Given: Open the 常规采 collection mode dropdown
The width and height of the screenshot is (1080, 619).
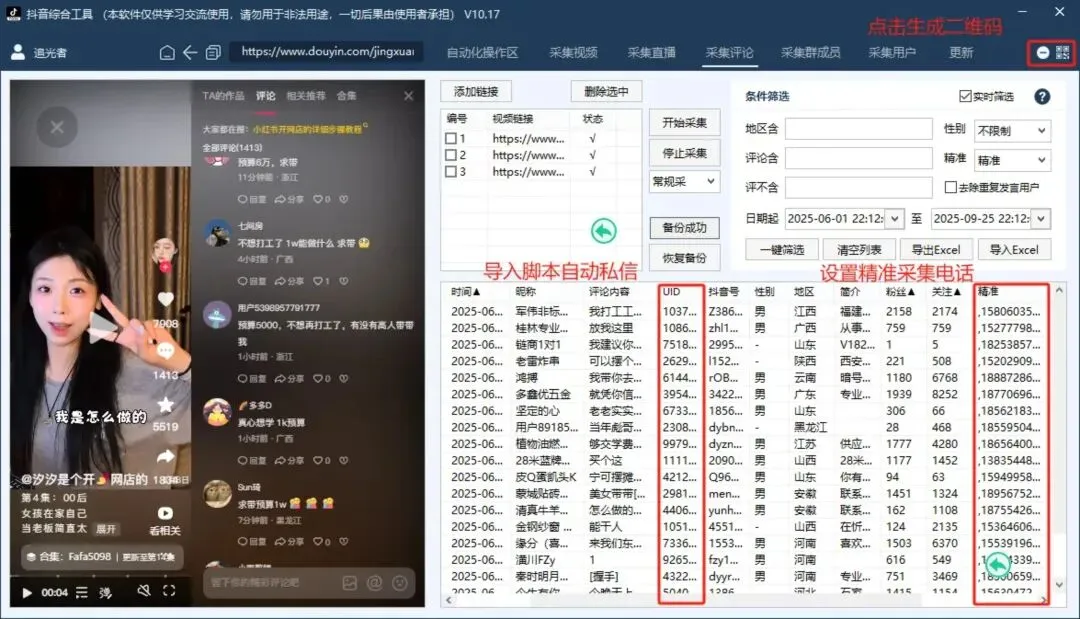Looking at the screenshot, I should [684, 182].
